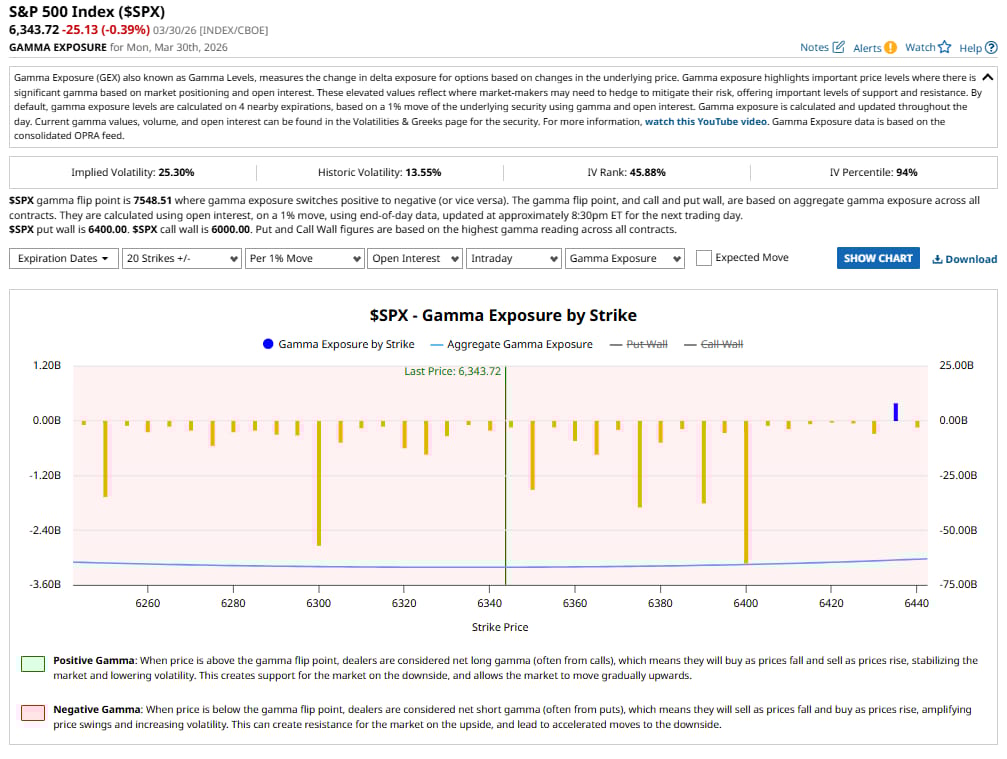Click the tall yellow bar at strike 6400
This screenshot has height=759, width=1007.
pos(746,492)
